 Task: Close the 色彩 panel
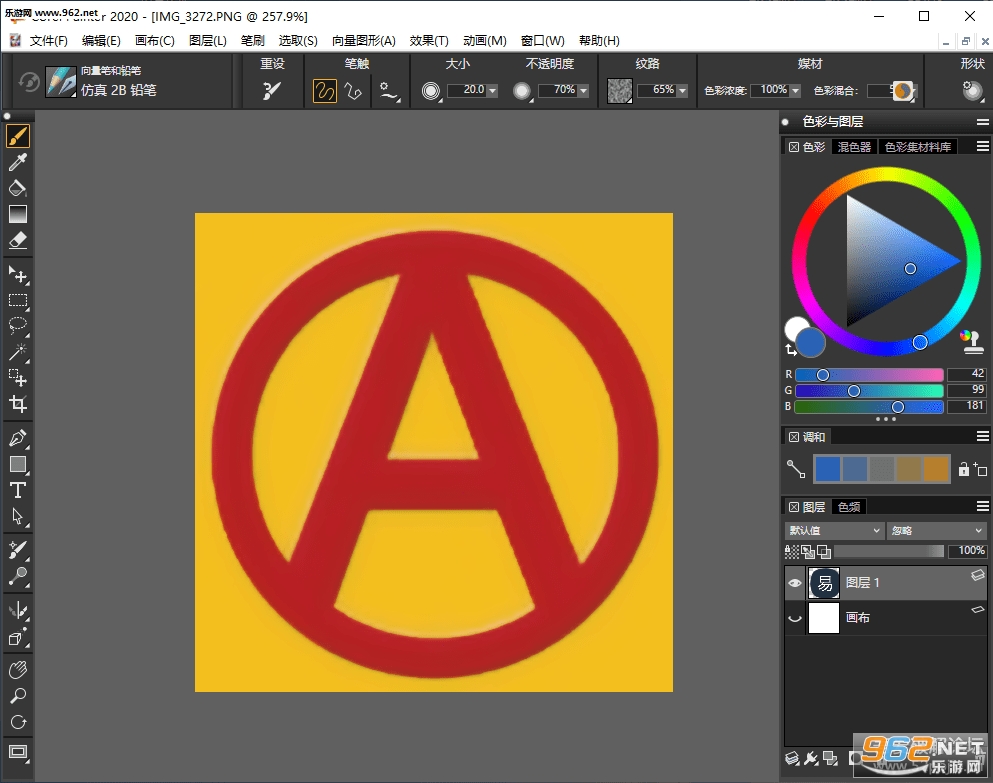[794, 147]
